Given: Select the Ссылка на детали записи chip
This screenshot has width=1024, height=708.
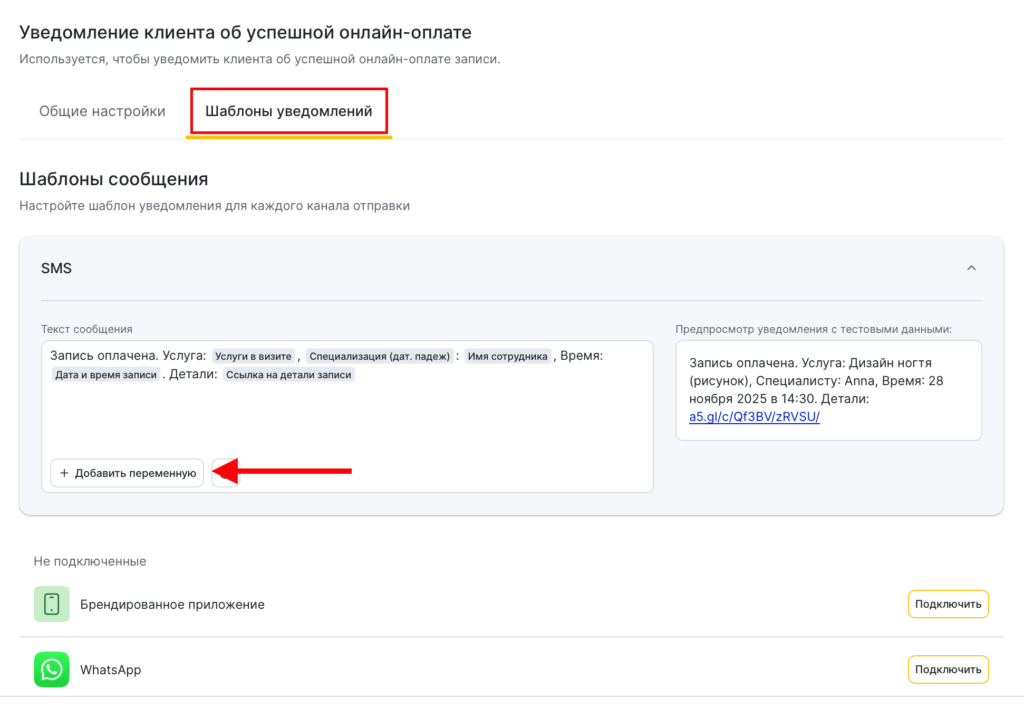Looking at the screenshot, I should (288, 375).
